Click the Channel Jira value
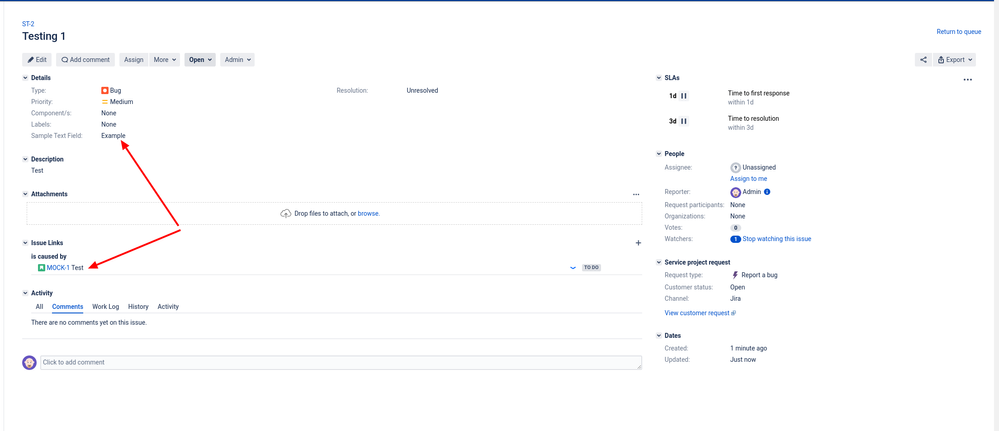Viewport: 999px width, 431px height. point(736,298)
